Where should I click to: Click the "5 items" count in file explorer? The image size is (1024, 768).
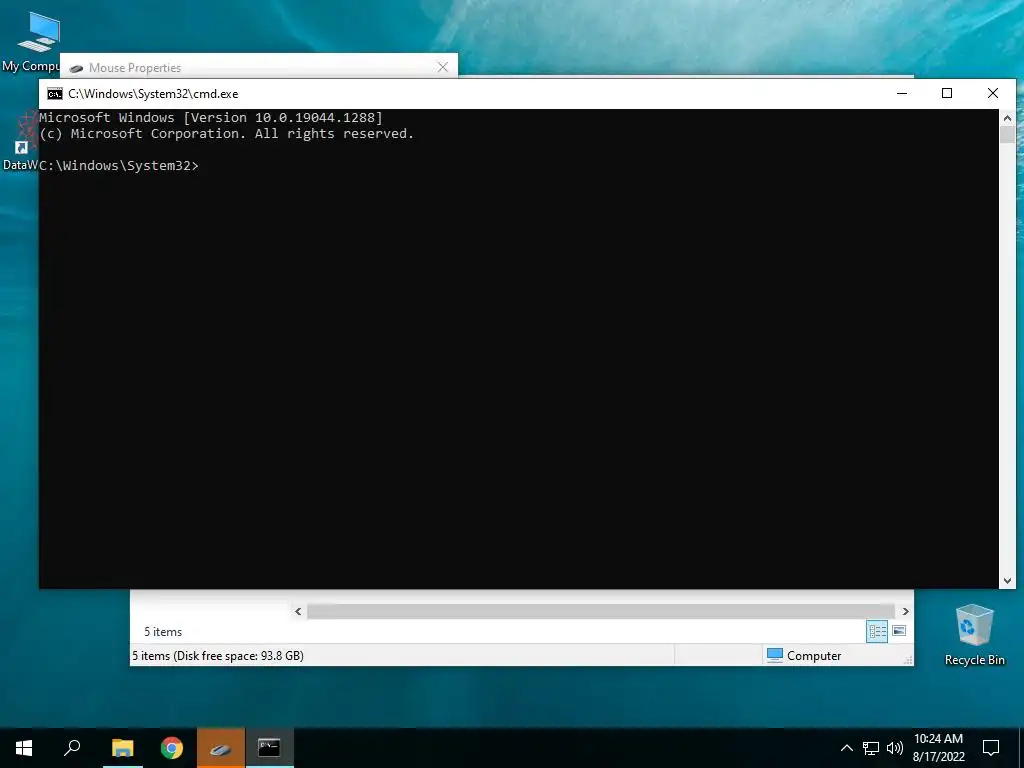coord(163,632)
